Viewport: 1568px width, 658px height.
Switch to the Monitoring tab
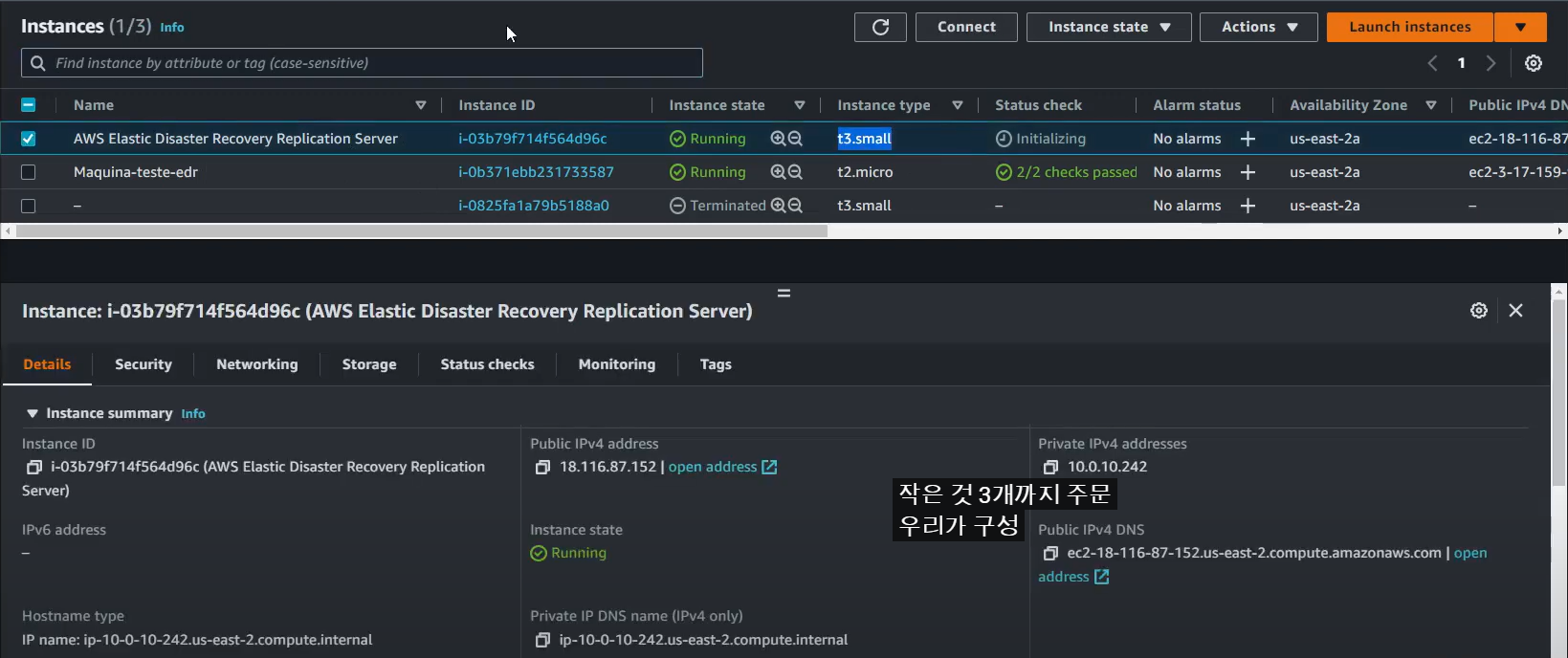point(617,364)
